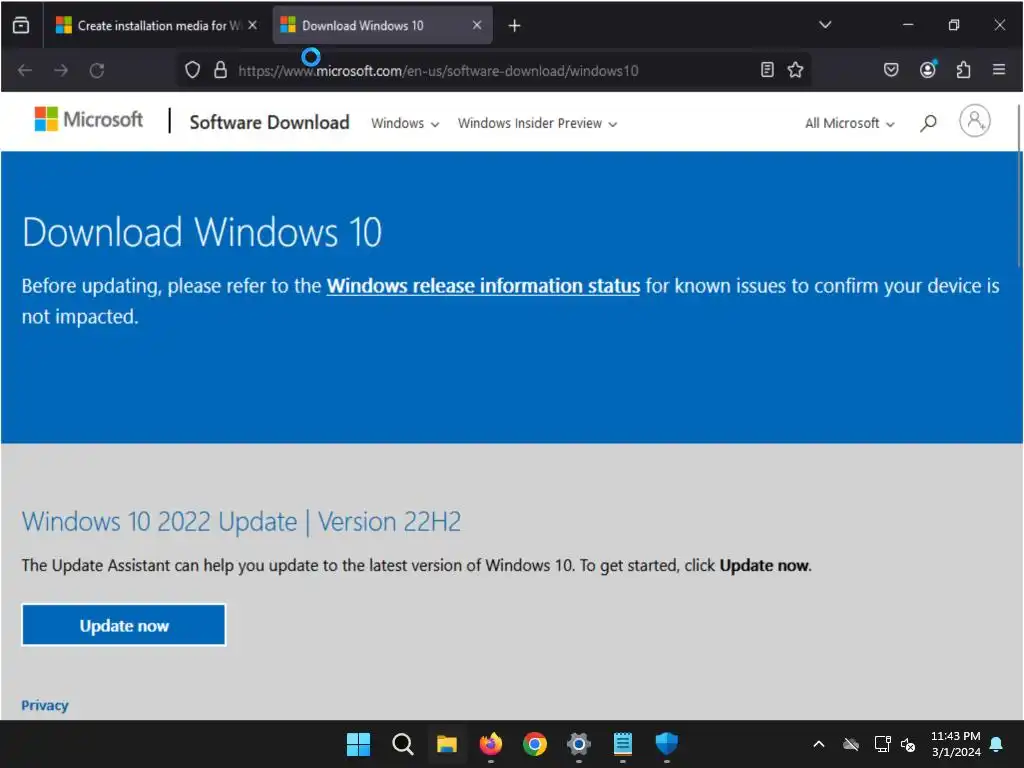Show hidden tray icons chevron

click(818, 744)
